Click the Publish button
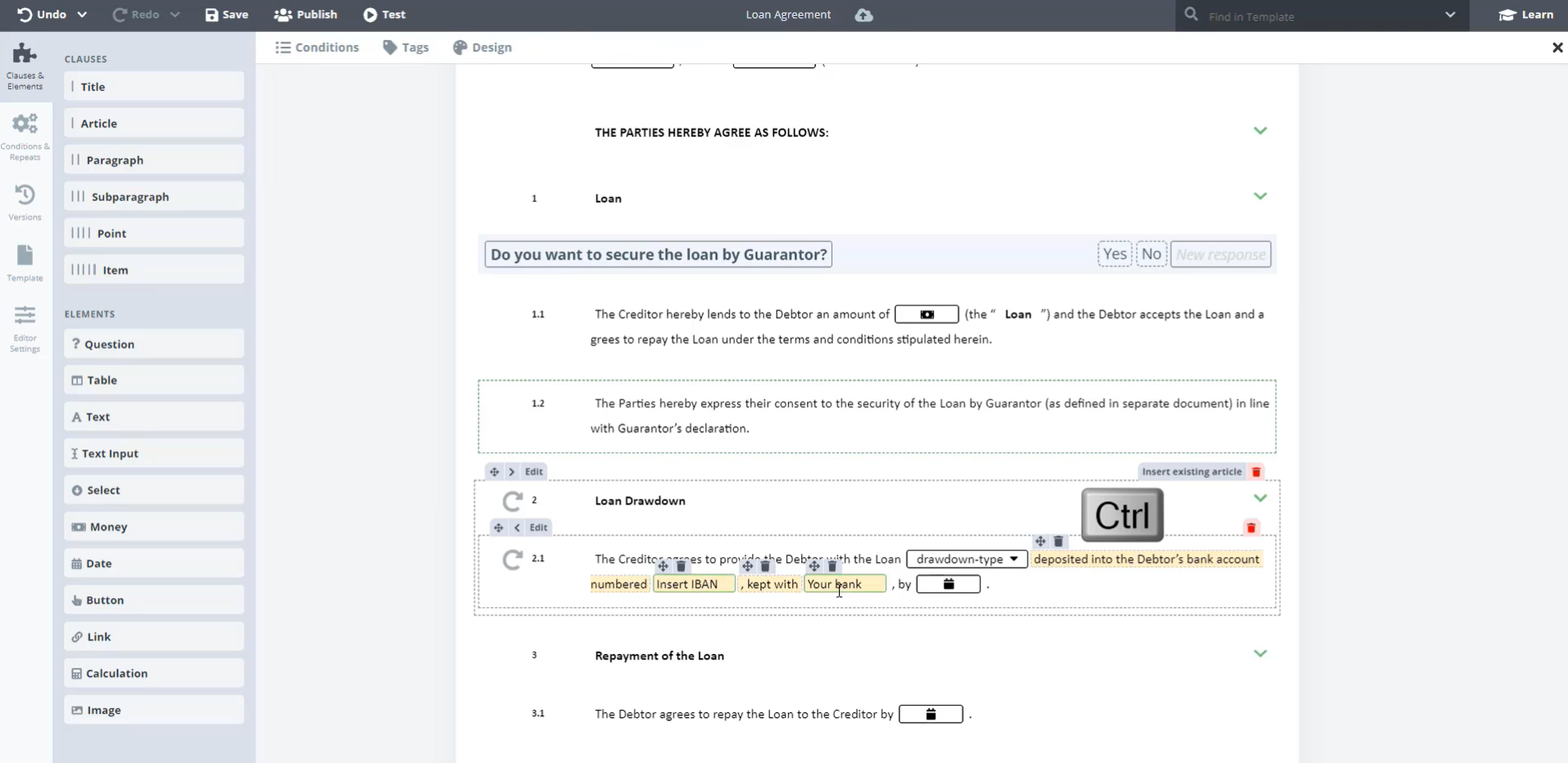The height and width of the screenshot is (763, 1568). [306, 15]
